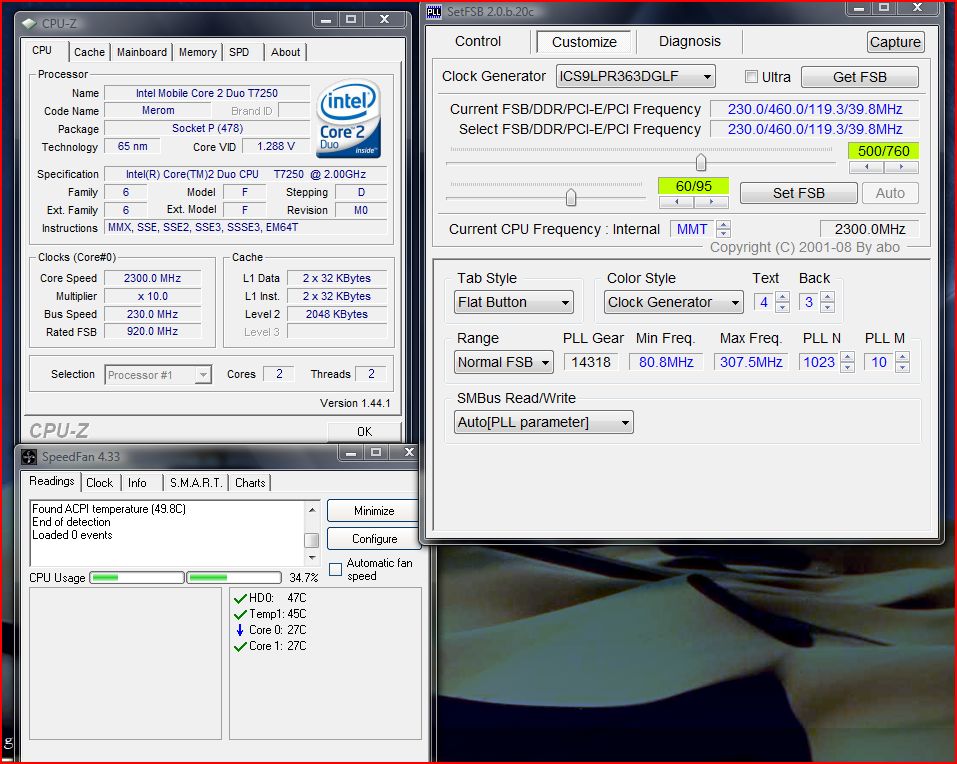Open the SPD tab in CPU-Z
The height and width of the screenshot is (764, 957).
pyautogui.click(x=239, y=52)
